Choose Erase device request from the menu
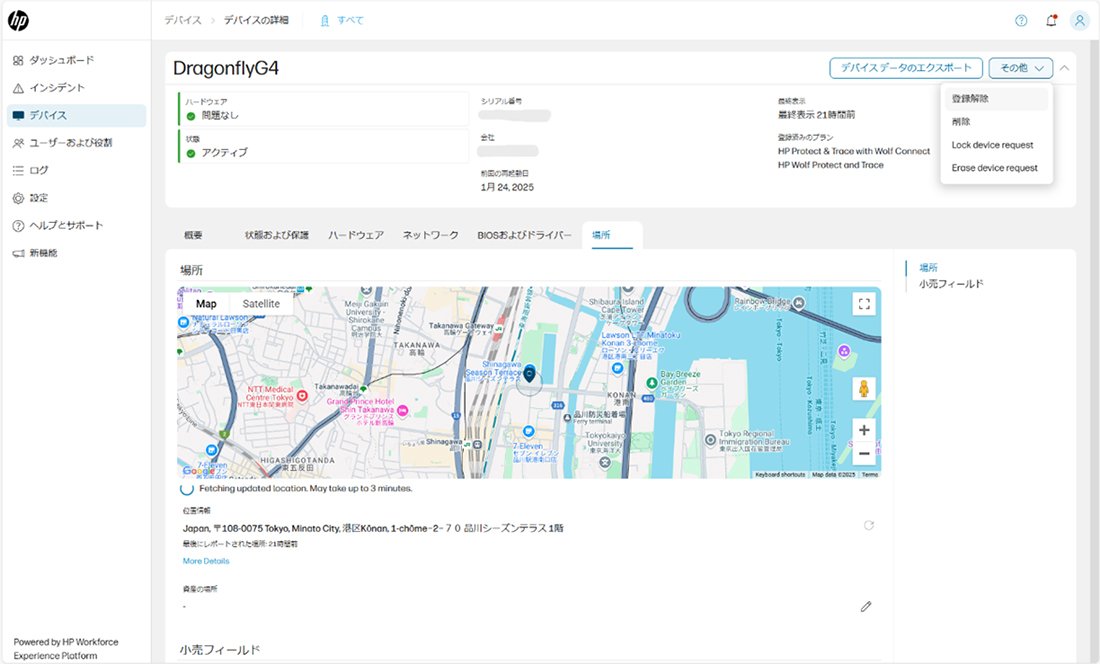The width and height of the screenshot is (1100, 664). click(x=996, y=168)
